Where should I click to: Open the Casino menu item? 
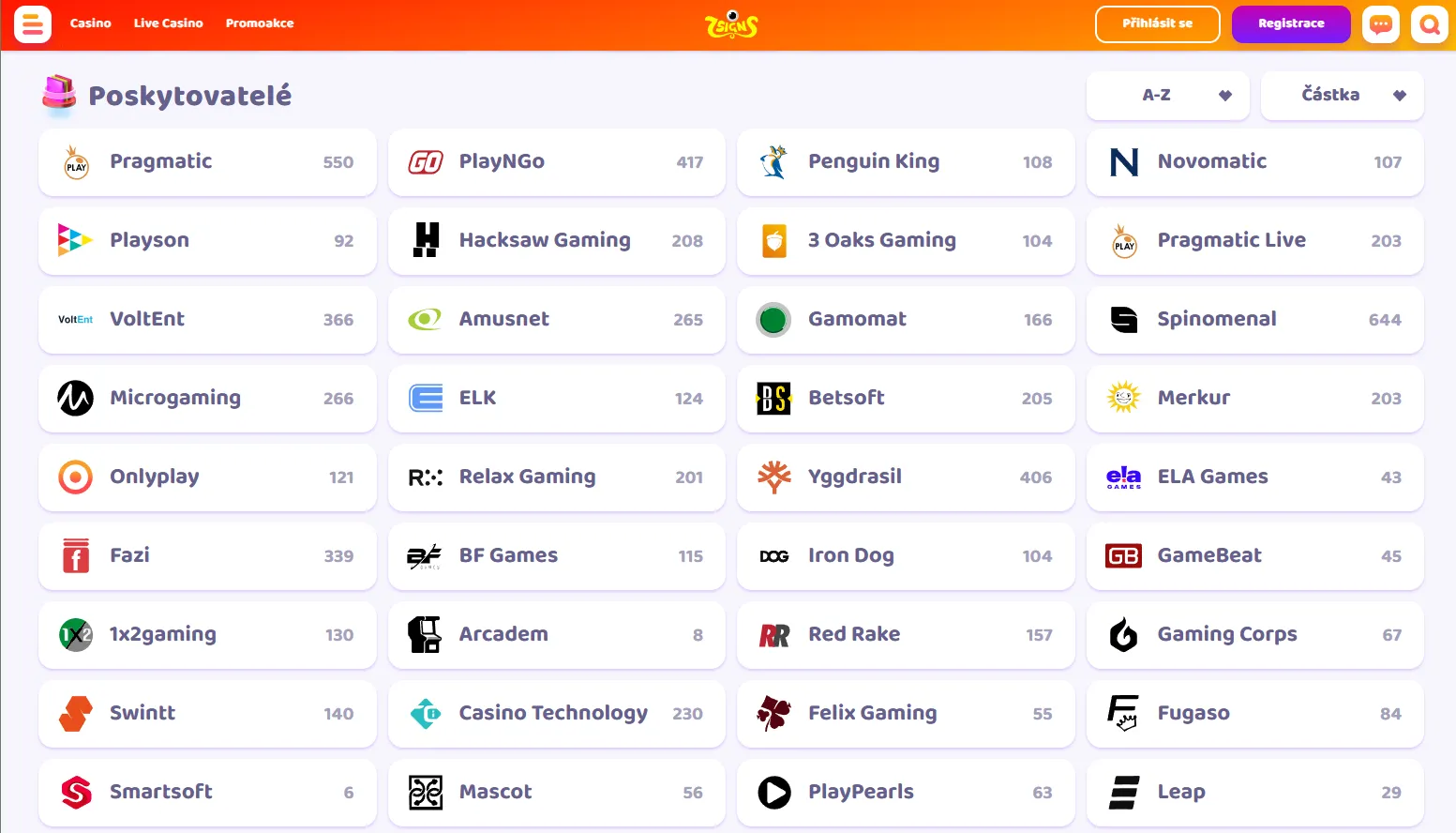pos(91,23)
